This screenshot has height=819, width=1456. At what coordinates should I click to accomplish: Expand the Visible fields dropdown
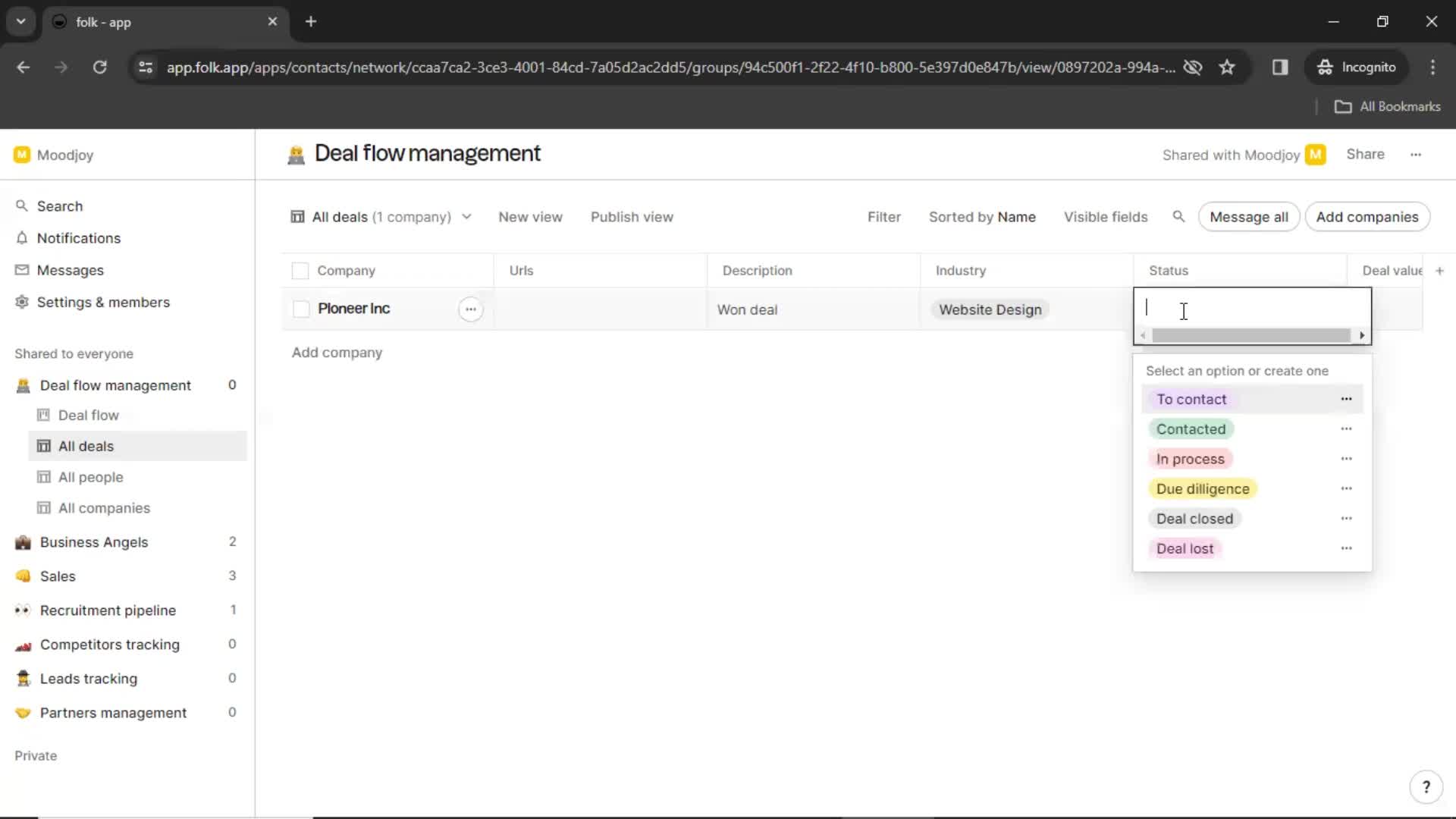point(1104,217)
